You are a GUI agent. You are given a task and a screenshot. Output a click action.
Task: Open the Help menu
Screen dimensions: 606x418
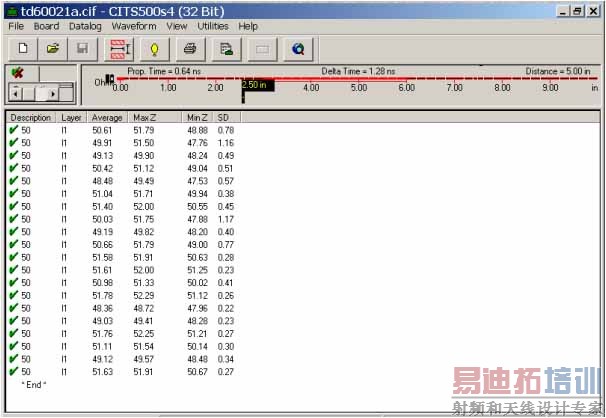coord(248,26)
